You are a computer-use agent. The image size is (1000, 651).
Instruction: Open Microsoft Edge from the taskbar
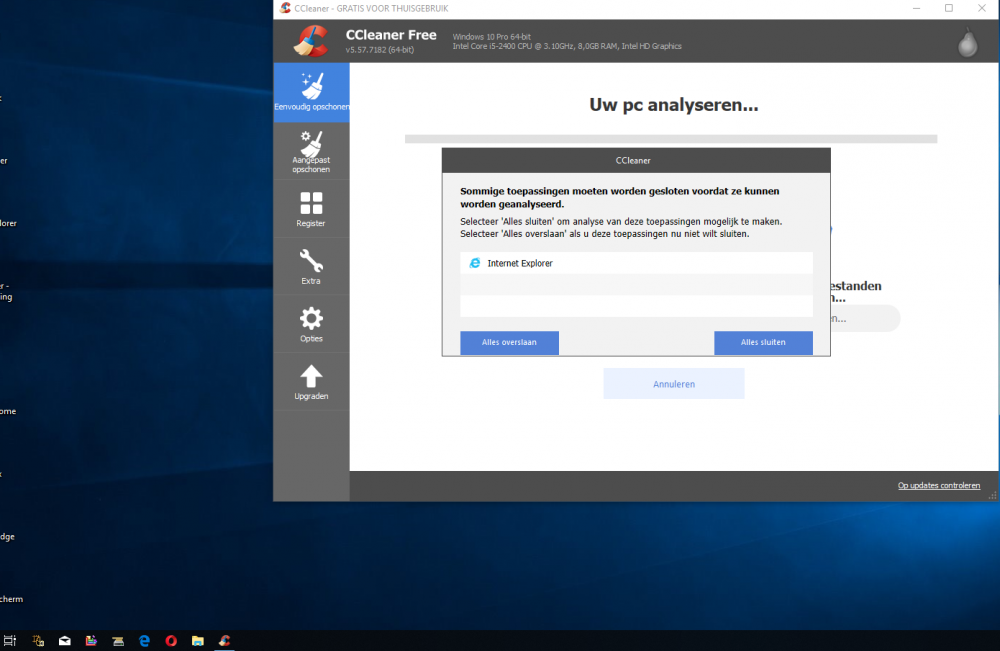point(144,640)
